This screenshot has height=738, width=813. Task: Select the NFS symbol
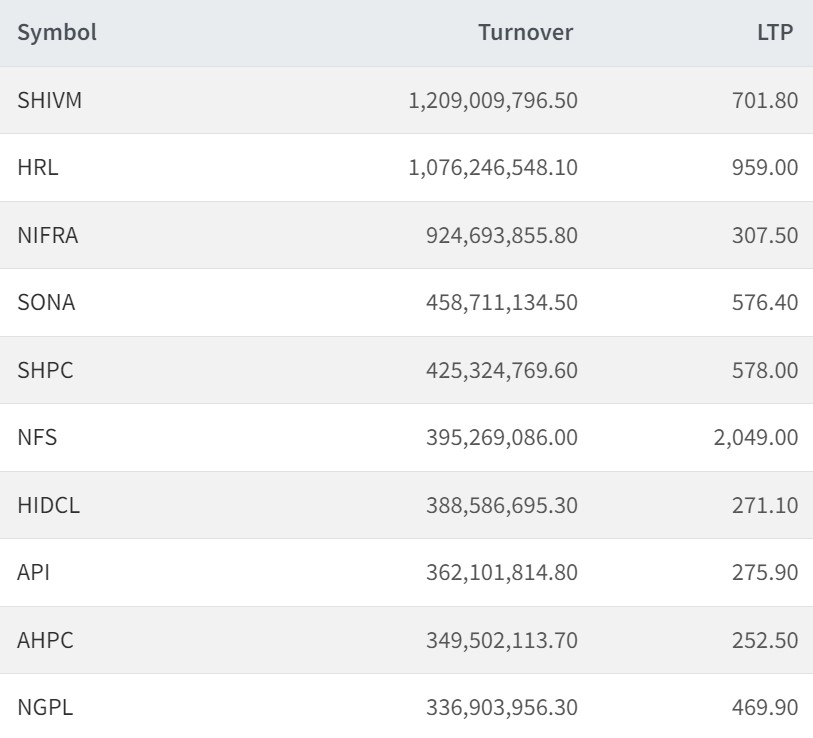pyautogui.click(x=37, y=437)
